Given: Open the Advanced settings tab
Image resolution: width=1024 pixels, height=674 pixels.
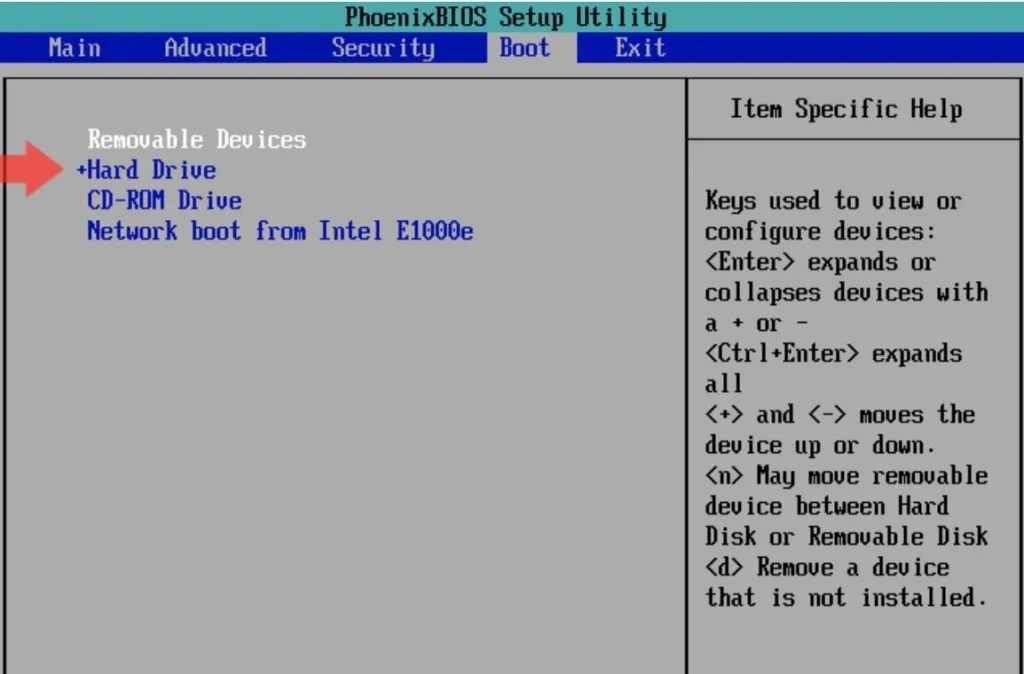Looking at the screenshot, I should (214, 47).
